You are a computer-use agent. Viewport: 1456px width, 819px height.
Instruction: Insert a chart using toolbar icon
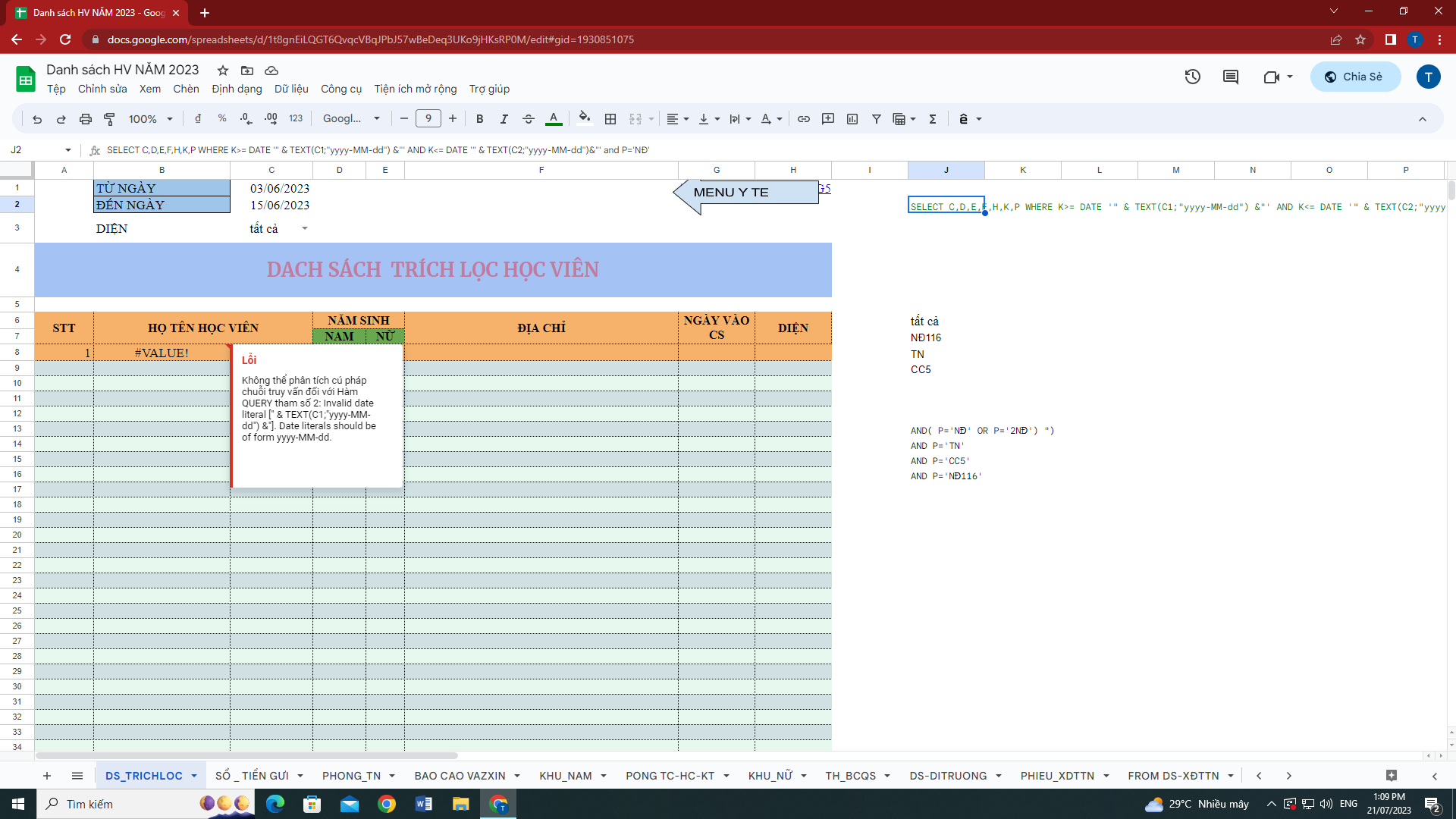pyautogui.click(x=852, y=119)
